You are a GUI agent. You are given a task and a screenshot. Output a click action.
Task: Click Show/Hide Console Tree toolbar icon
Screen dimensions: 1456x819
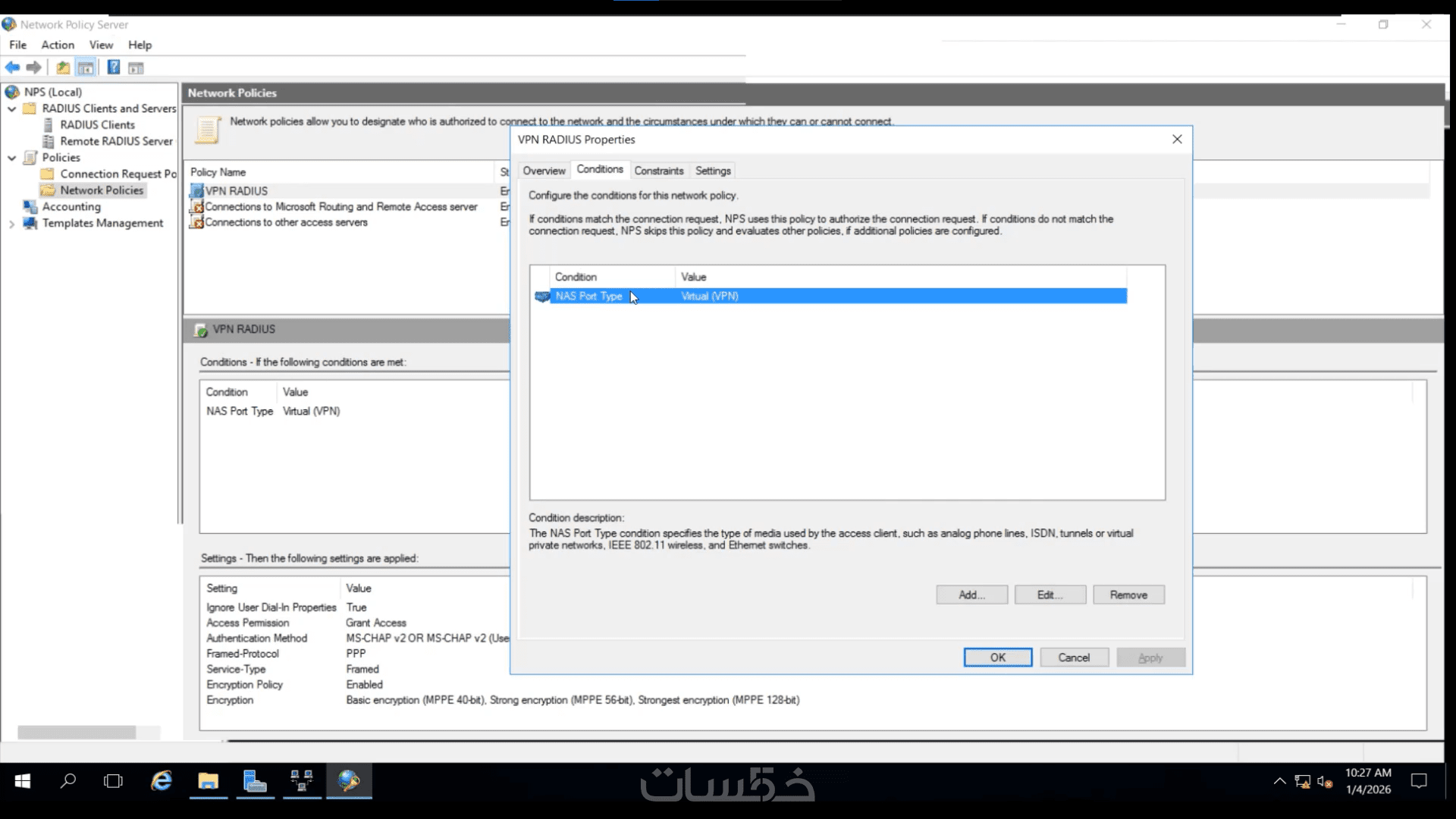(x=86, y=67)
